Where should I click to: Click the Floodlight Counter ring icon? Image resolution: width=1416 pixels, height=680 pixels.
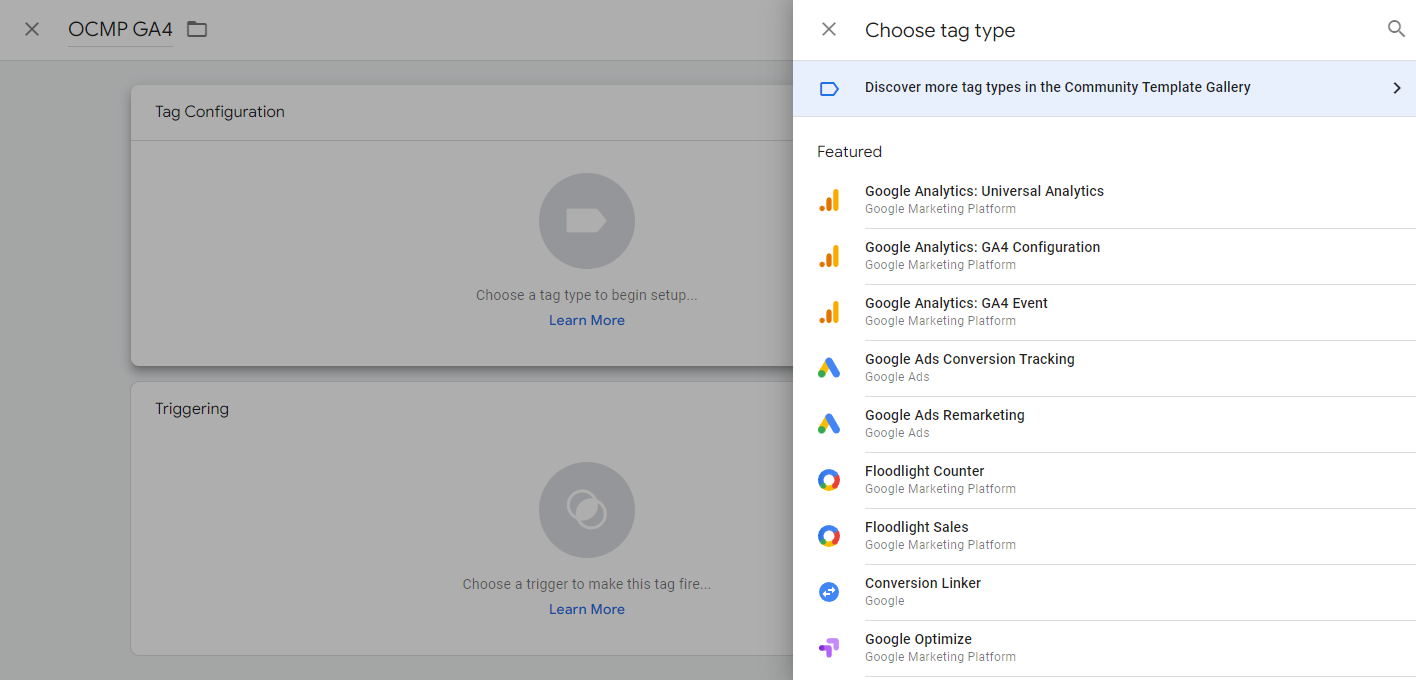(829, 480)
